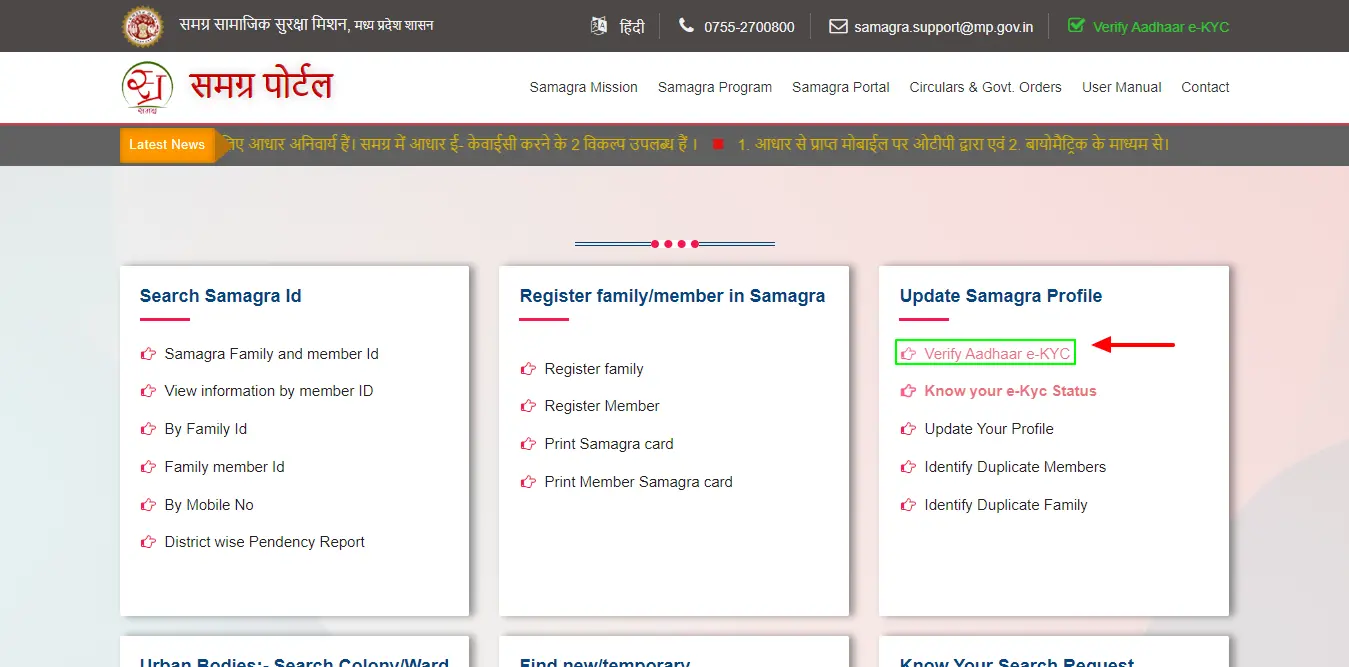The height and width of the screenshot is (667, 1349).
Task: Open the Identify Duplicate Members link
Action: click(x=1015, y=467)
